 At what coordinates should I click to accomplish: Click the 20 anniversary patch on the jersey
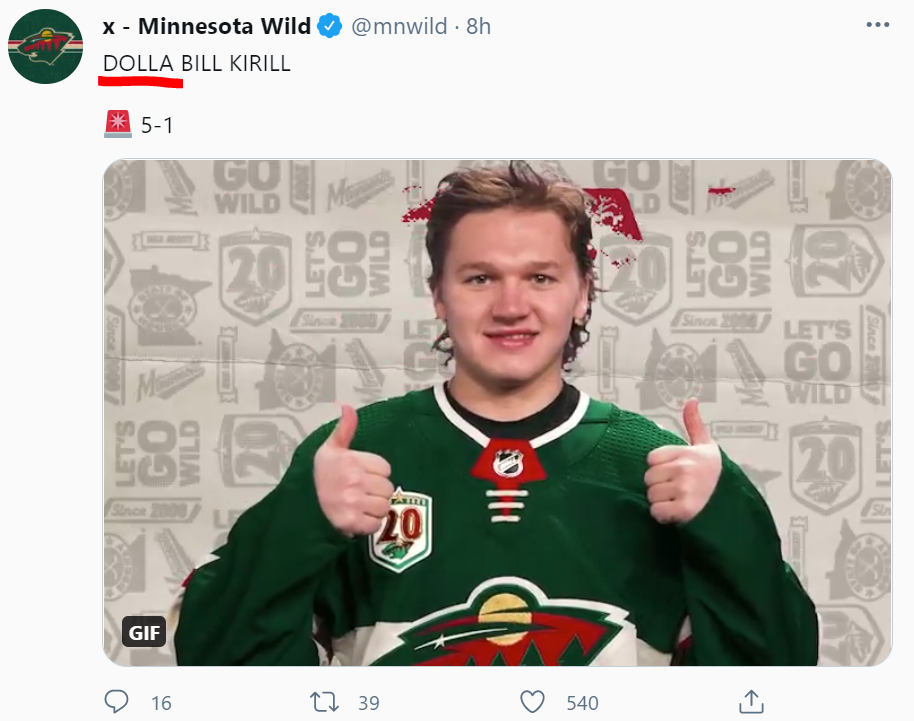402,530
